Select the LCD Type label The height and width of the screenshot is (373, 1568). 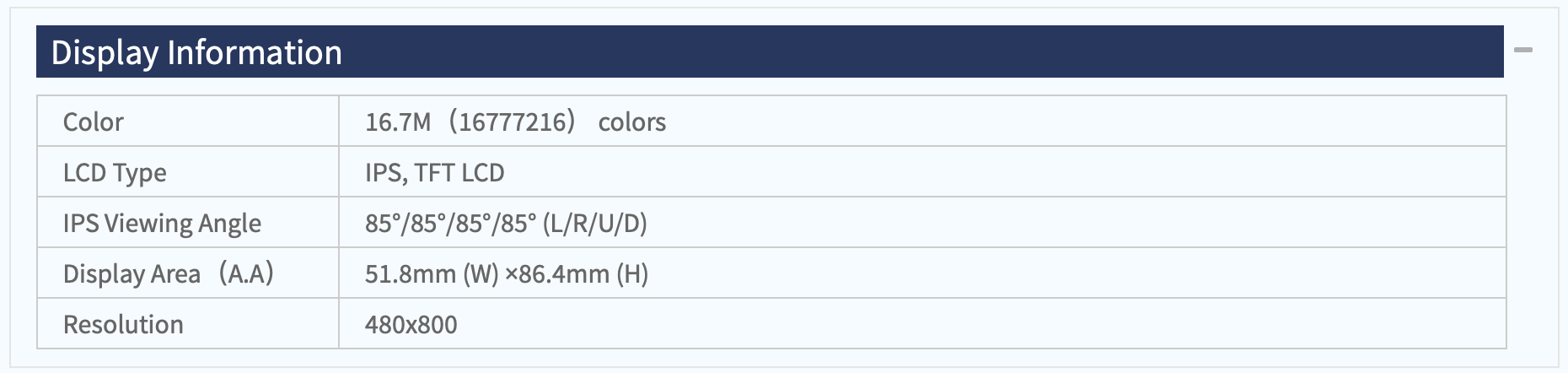(115, 172)
